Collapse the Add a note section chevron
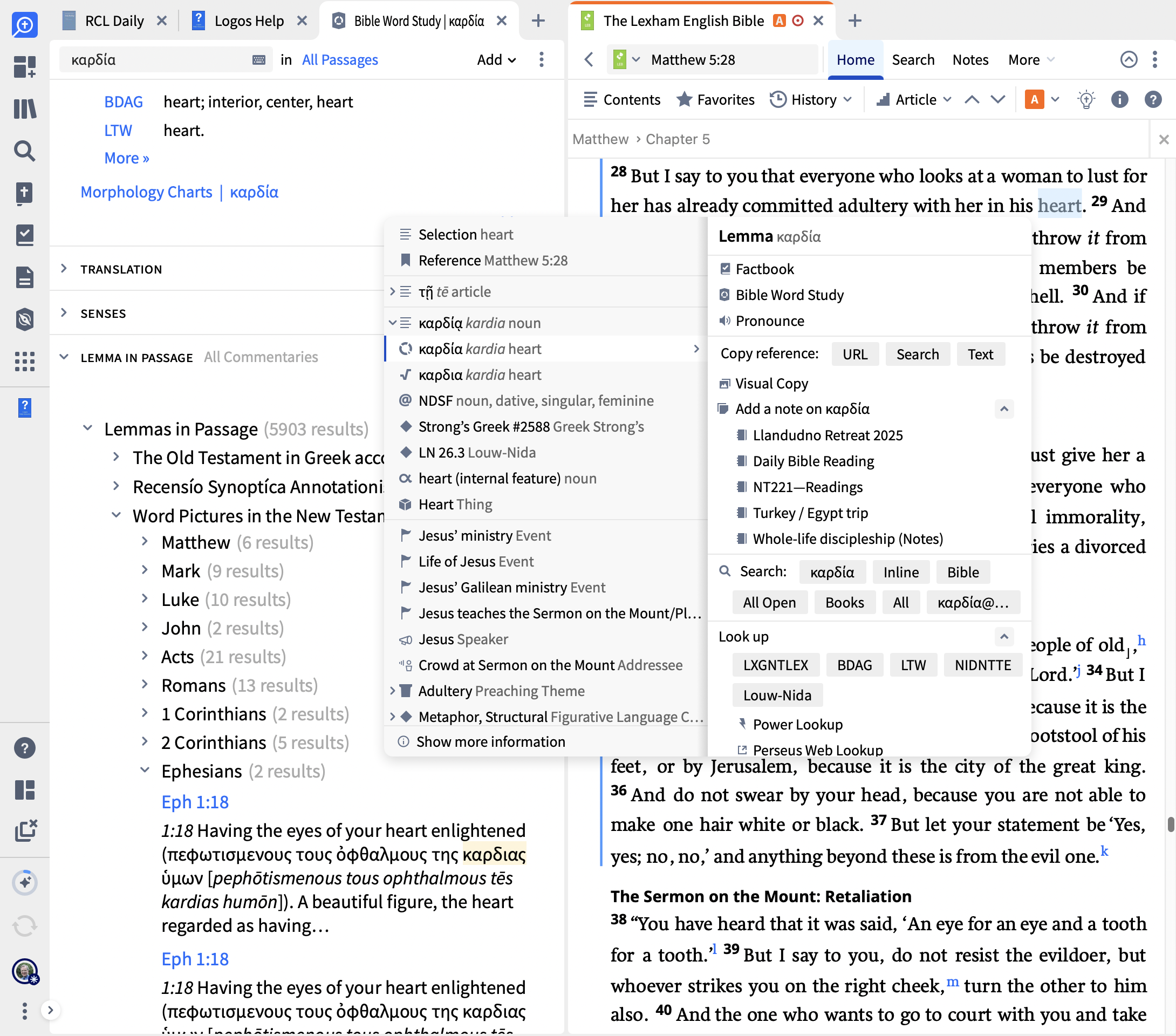 pos(1004,408)
